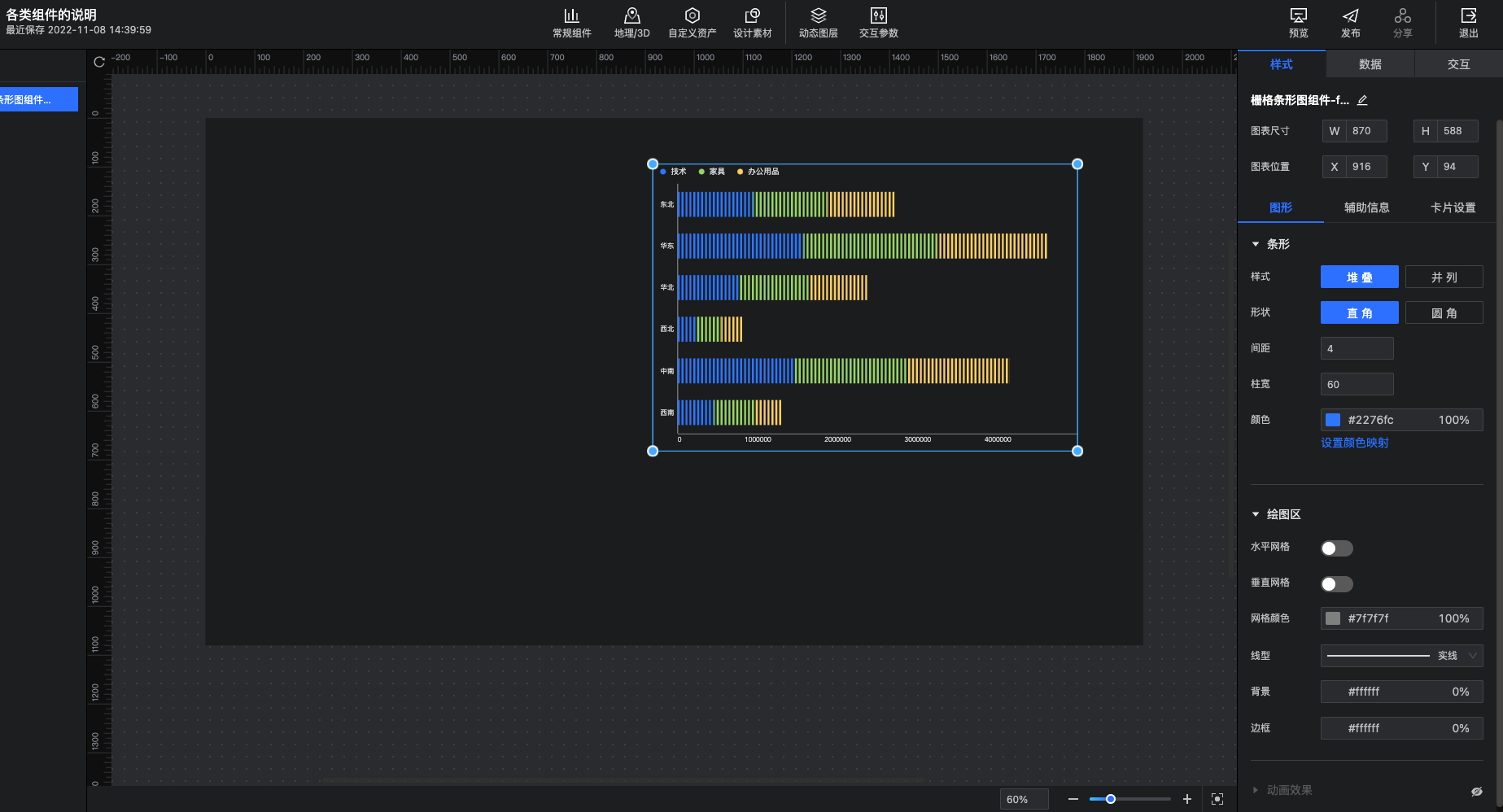Click the 办公用品 legend item in chart

758,172
